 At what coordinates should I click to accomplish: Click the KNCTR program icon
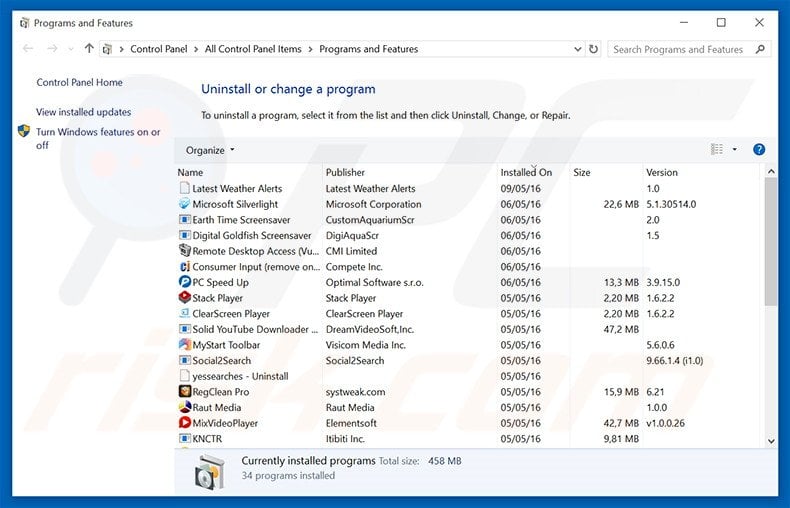184,438
